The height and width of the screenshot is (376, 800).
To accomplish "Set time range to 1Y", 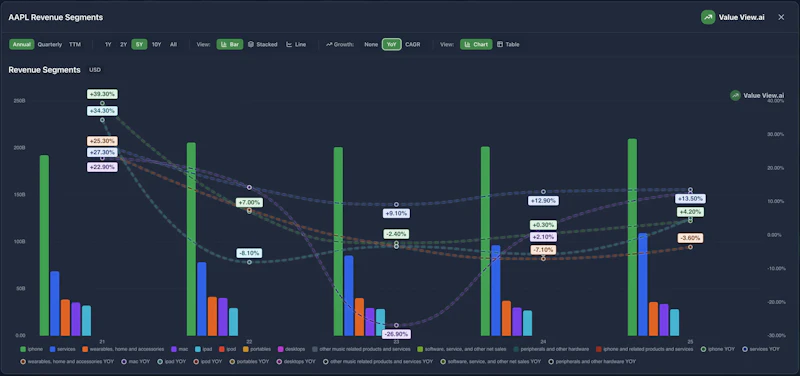I will coord(108,44).
